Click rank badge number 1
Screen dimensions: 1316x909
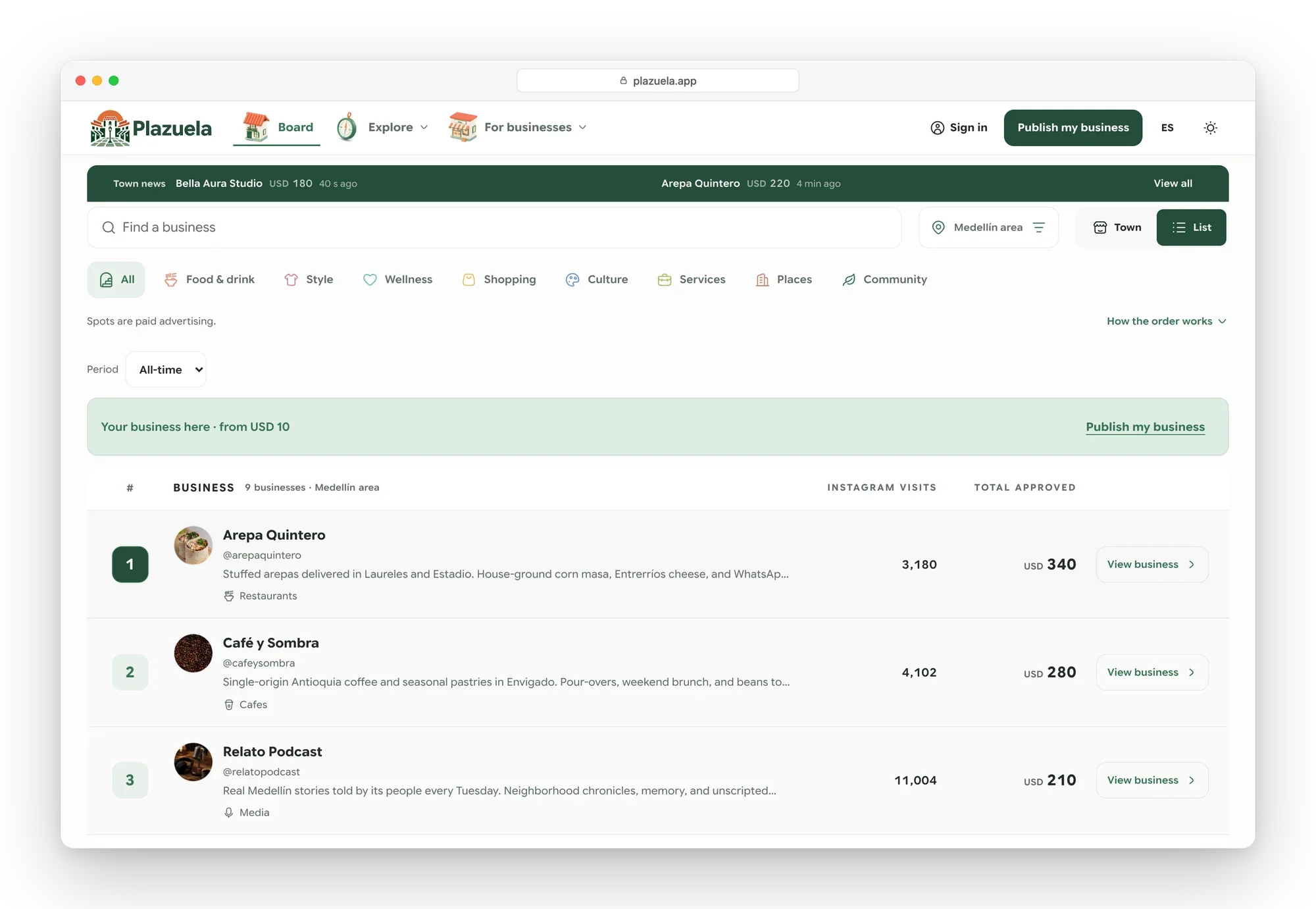130,565
